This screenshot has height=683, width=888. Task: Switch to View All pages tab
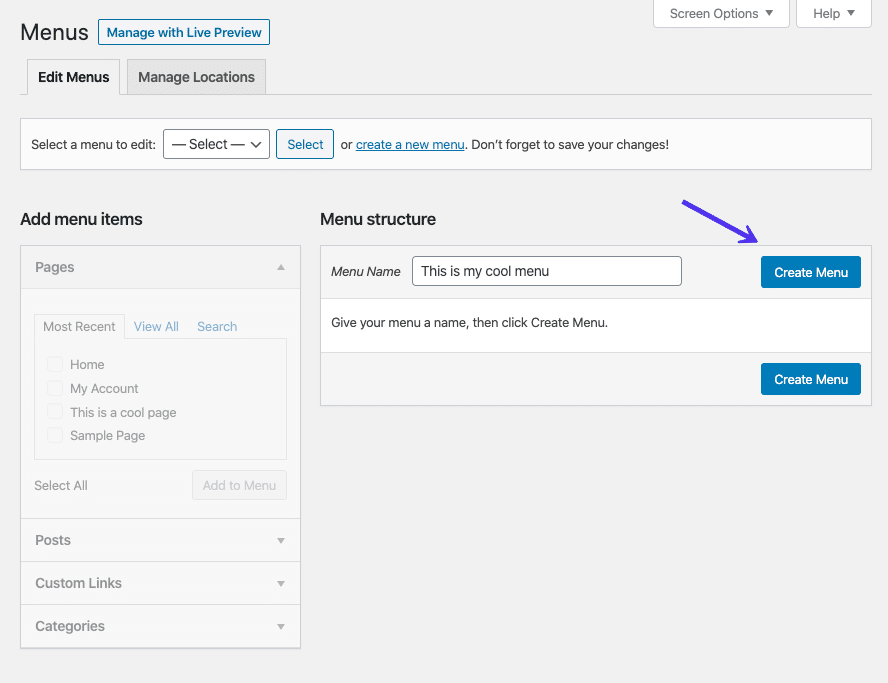(x=156, y=326)
